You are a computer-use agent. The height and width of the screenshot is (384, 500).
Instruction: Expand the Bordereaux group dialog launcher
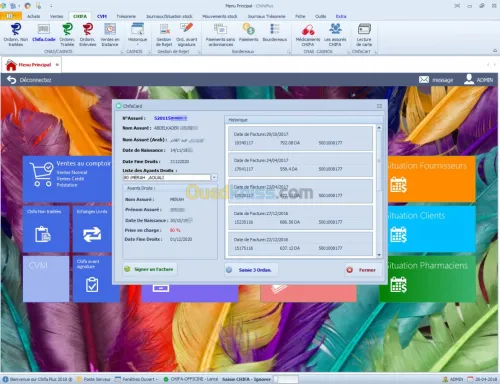[289, 52]
